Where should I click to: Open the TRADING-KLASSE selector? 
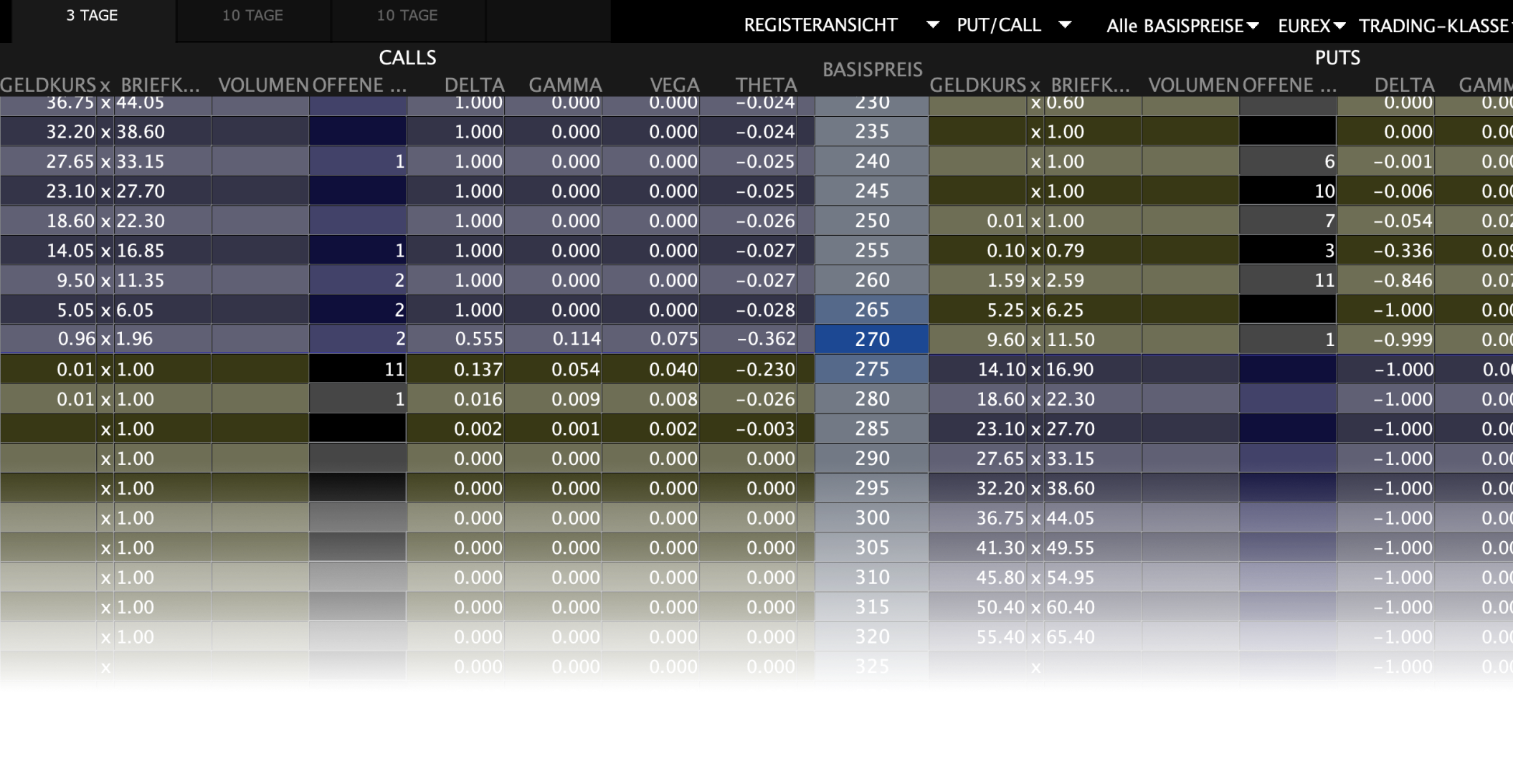1434,27
